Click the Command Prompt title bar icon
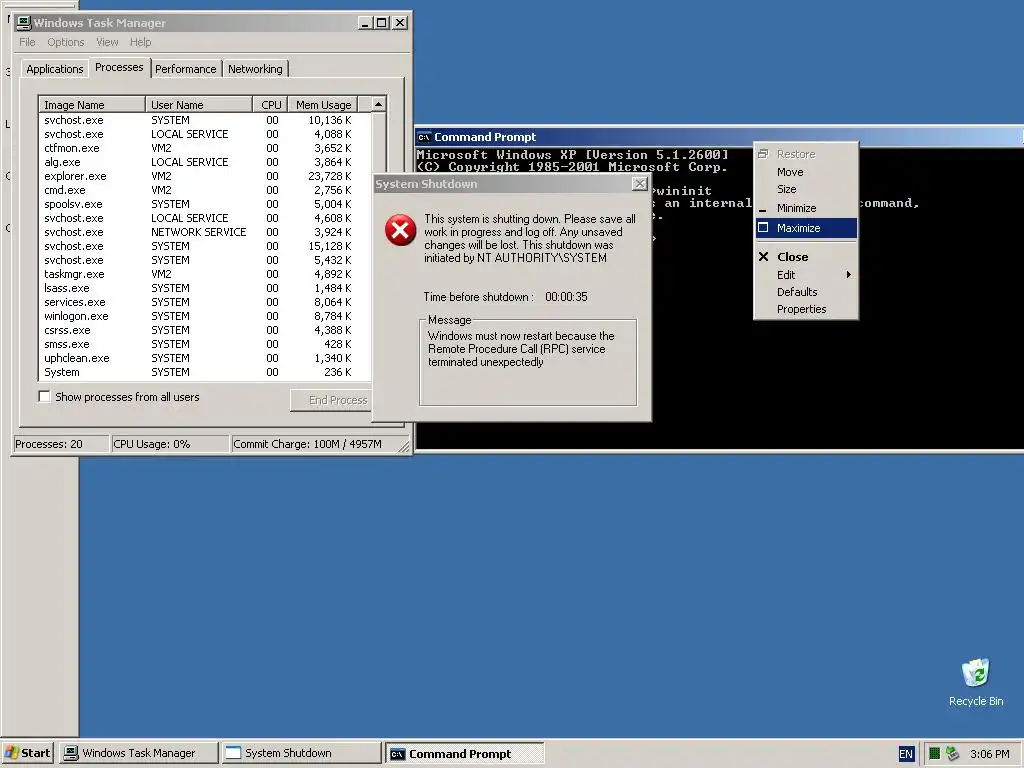Screen dimensions: 1024x768 pyautogui.click(x=424, y=137)
